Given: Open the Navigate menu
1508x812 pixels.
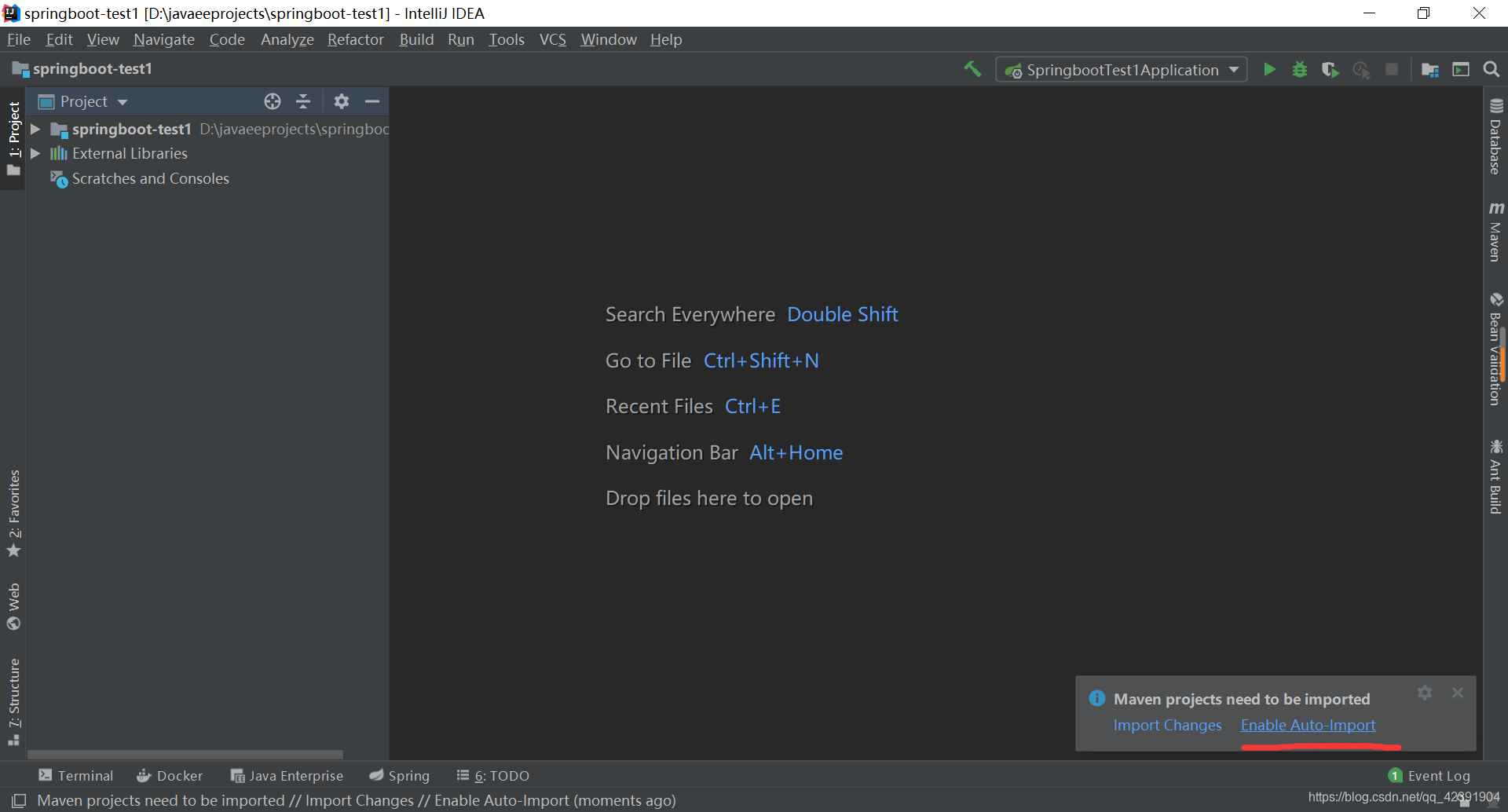Looking at the screenshot, I should [x=163, y=39].
